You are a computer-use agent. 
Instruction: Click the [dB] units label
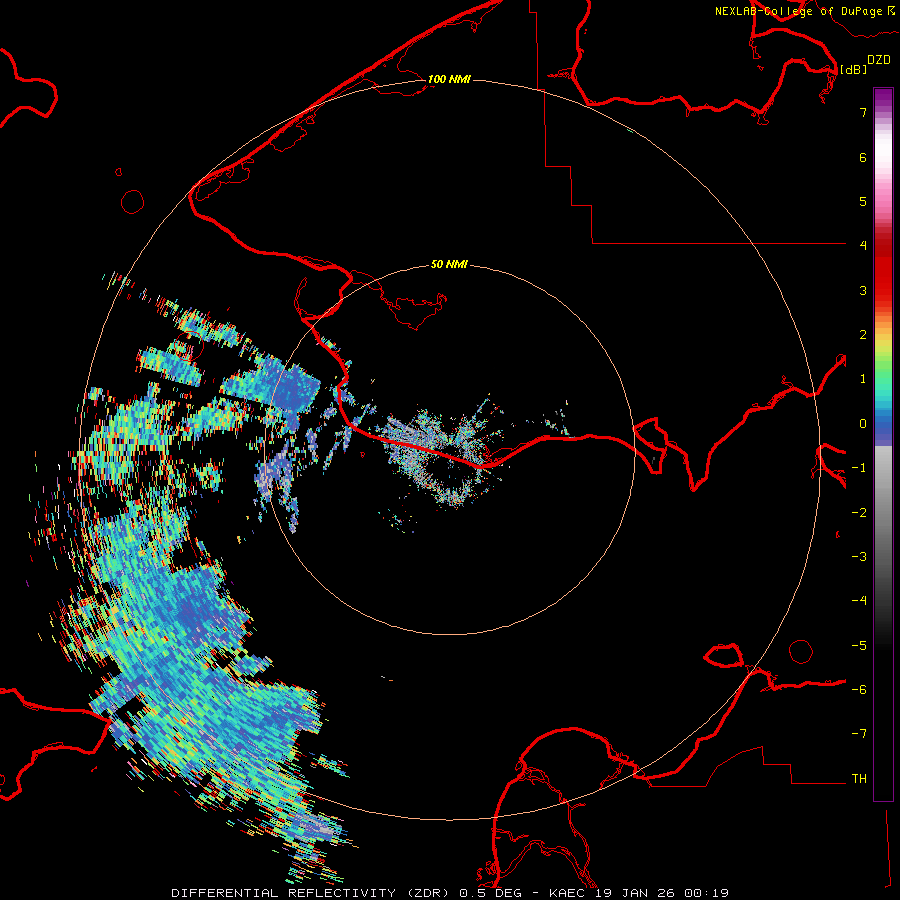854,69
